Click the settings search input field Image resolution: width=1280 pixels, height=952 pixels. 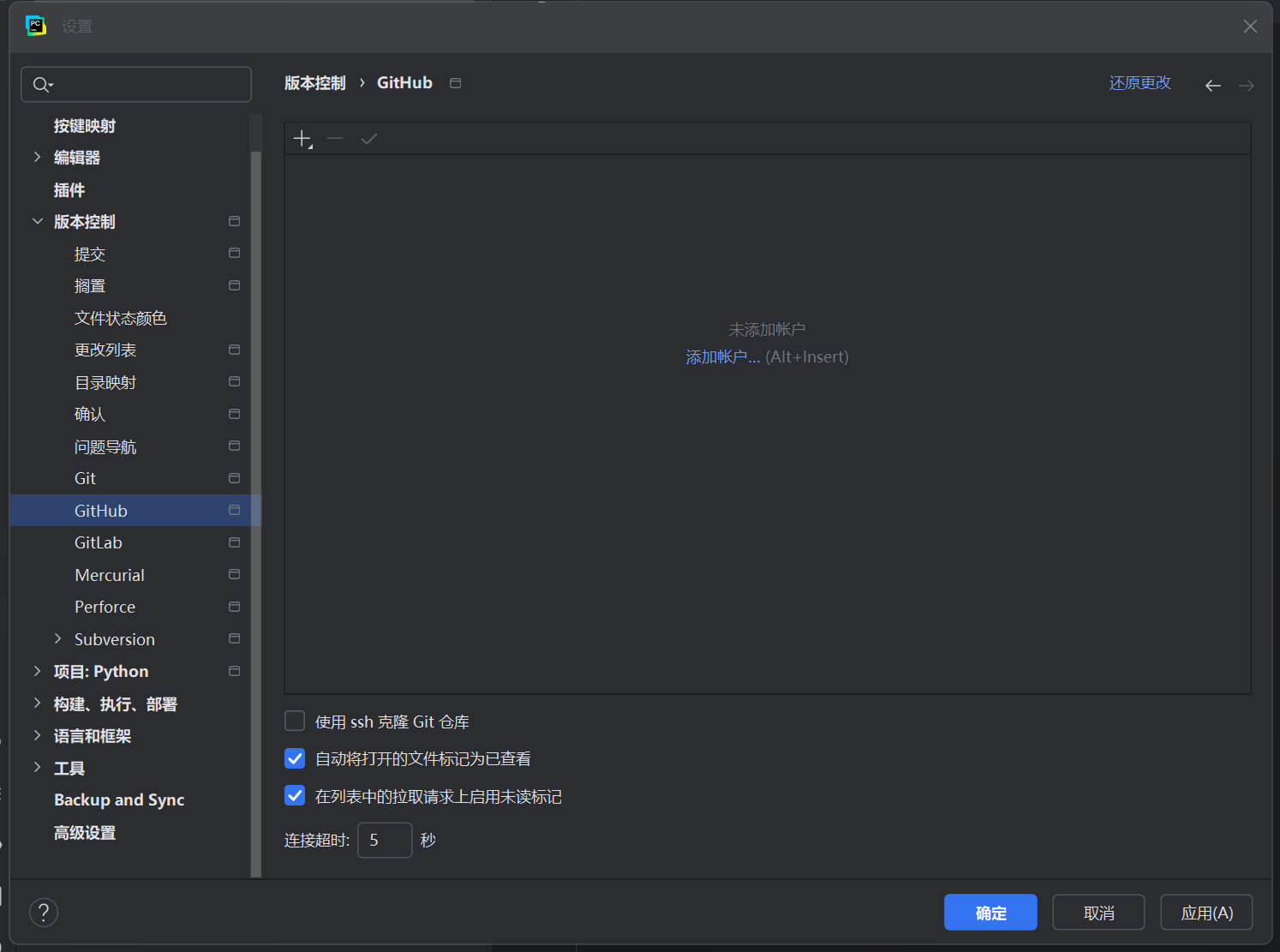pos(136,84)
